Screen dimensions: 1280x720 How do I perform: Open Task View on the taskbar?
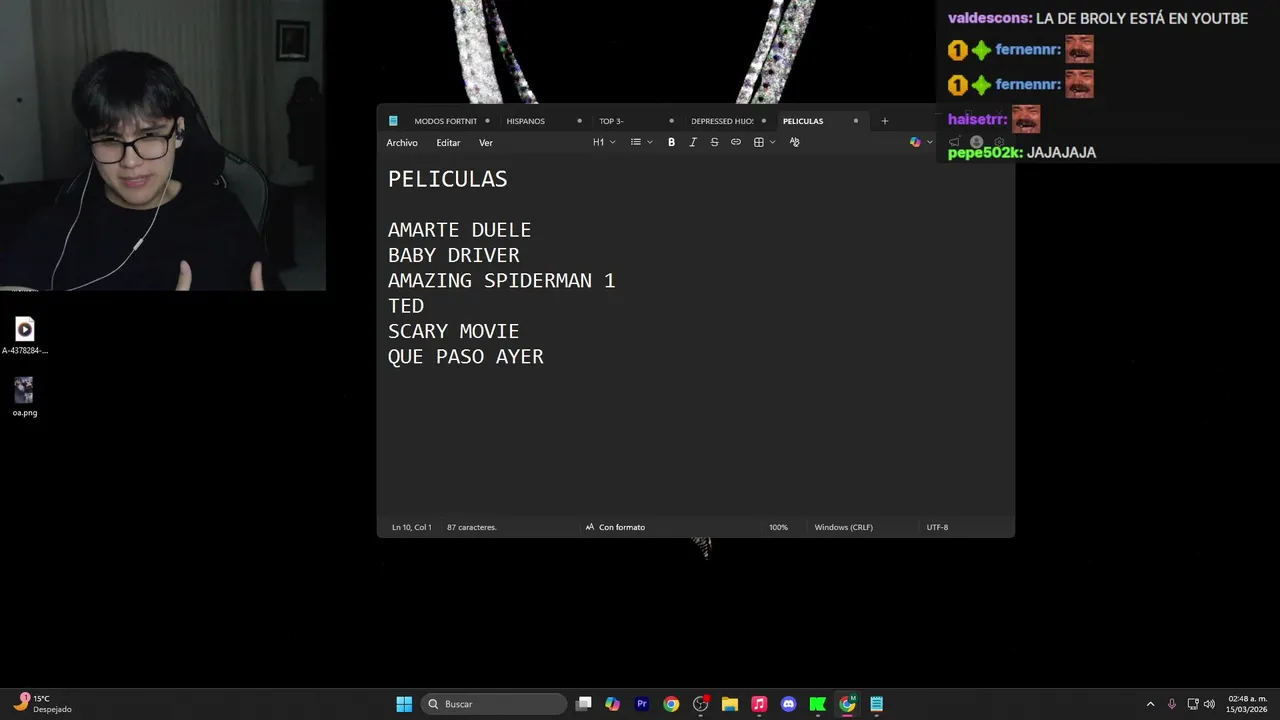pos(584,704)
